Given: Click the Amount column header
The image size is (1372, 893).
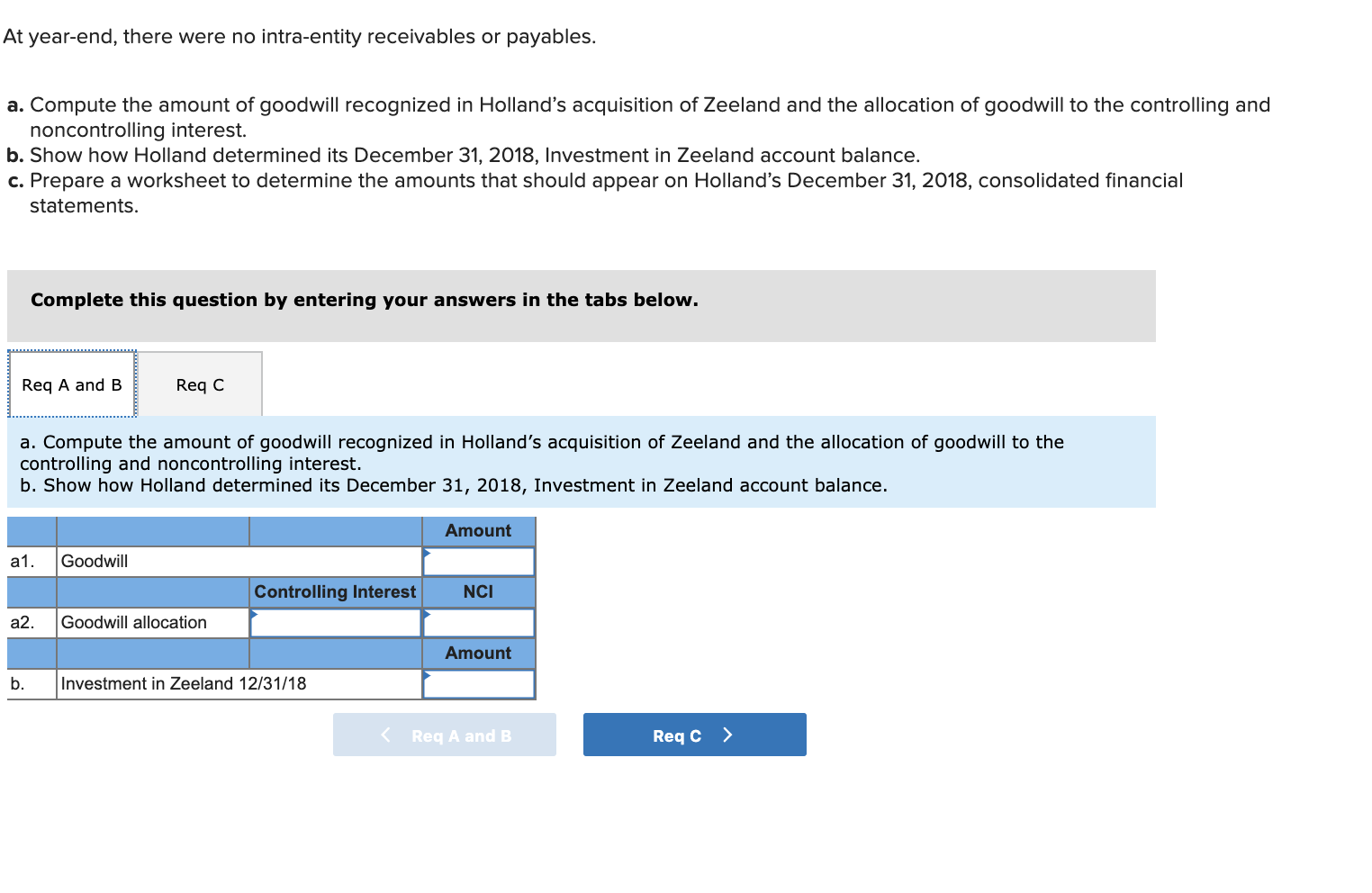Looking at the screenshot, I should [478, 530].
